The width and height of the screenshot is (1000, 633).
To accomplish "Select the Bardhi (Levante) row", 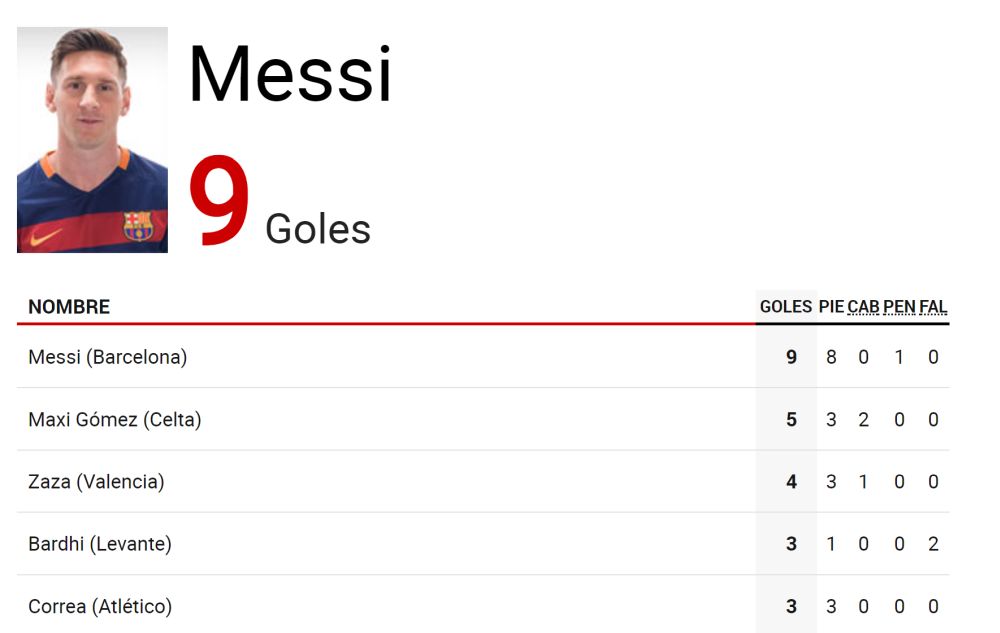I will click(483, 544).
